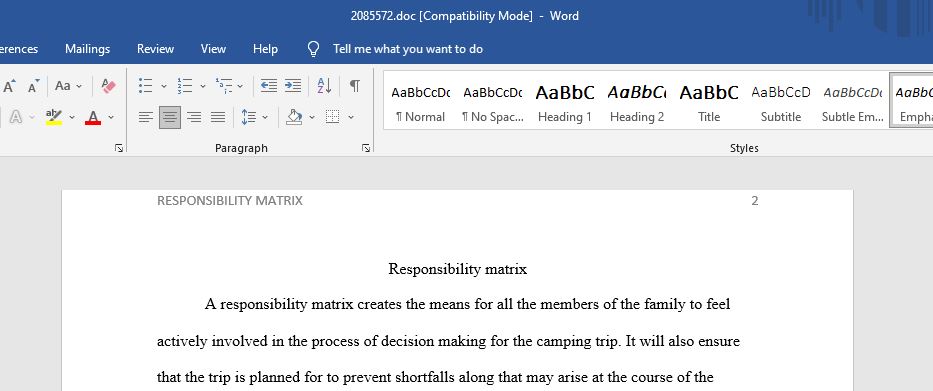
Task: Open numbering library dropdown arrow
Action: [202, 86]
